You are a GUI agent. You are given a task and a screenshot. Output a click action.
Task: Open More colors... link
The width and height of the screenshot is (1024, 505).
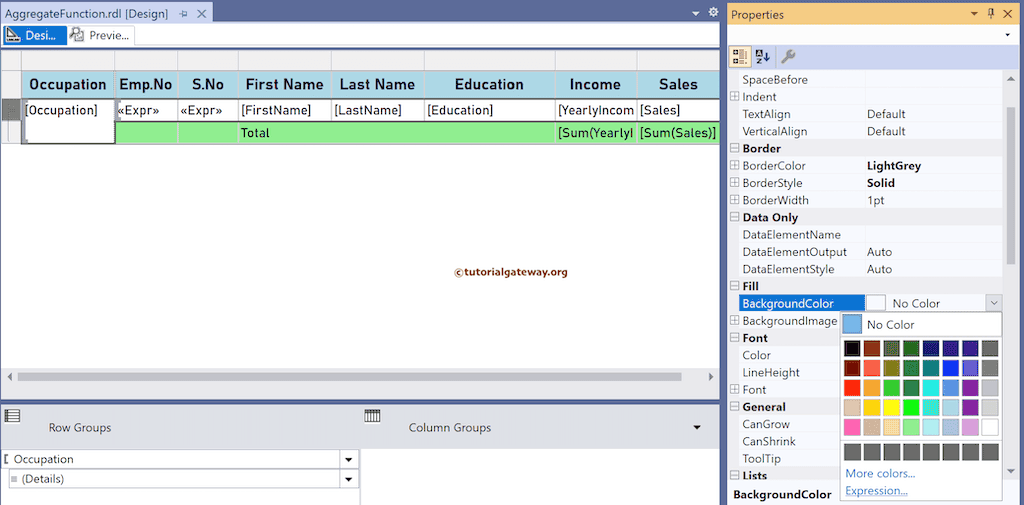click(x=880, y=474)
